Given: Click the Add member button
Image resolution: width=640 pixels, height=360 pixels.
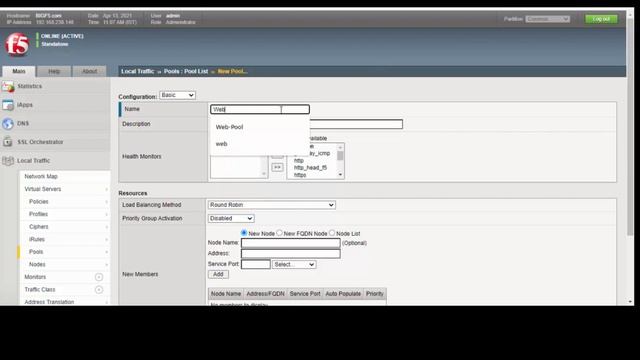Looking at the screenshot, I should pos(218,274).
